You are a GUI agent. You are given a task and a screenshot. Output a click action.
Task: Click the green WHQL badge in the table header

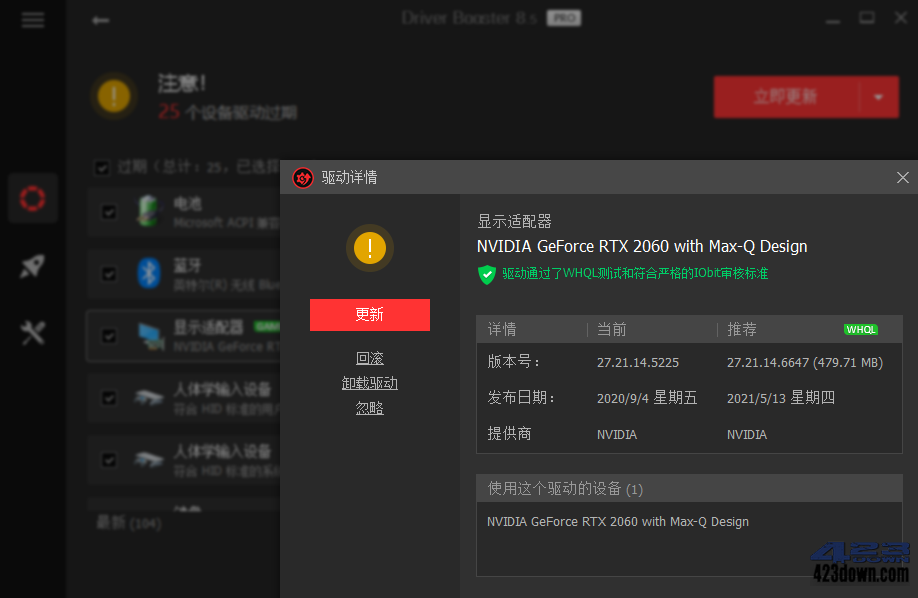click(x=861, y=329)
